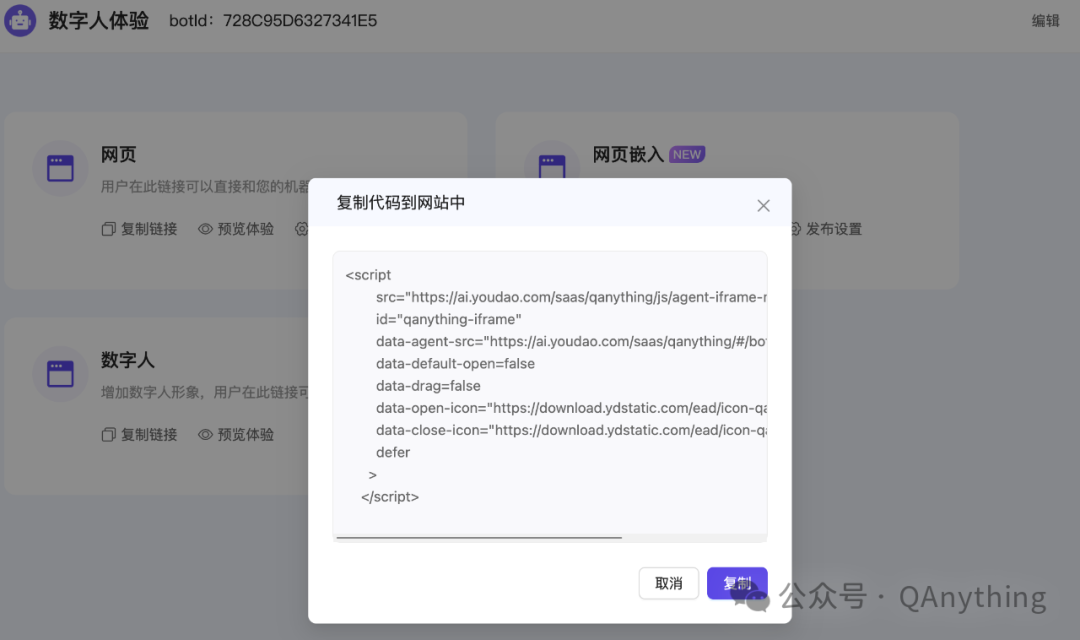Viewport: 1080px width, 640px height.
Task: Click the robot avatar icon in header
Action: 20,21
